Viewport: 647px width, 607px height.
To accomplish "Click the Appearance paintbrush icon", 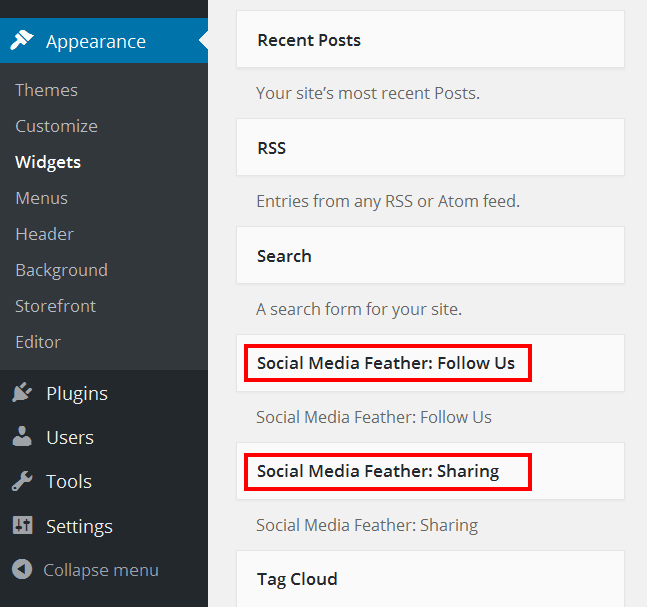I will 21,41.
